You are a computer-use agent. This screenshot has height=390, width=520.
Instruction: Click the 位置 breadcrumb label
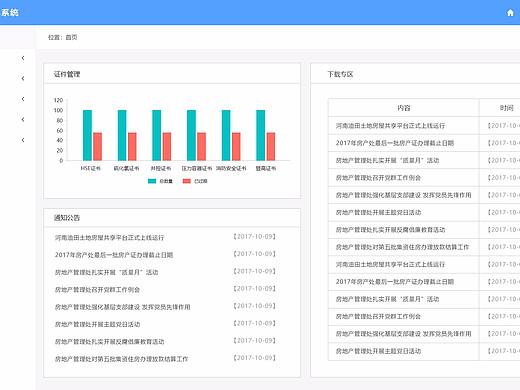(54, 37)
